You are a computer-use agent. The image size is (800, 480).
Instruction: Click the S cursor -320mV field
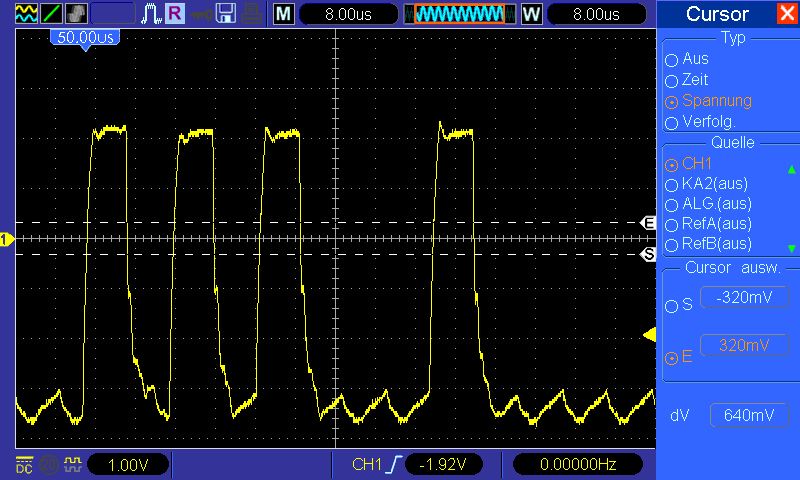tap(744, 297)
